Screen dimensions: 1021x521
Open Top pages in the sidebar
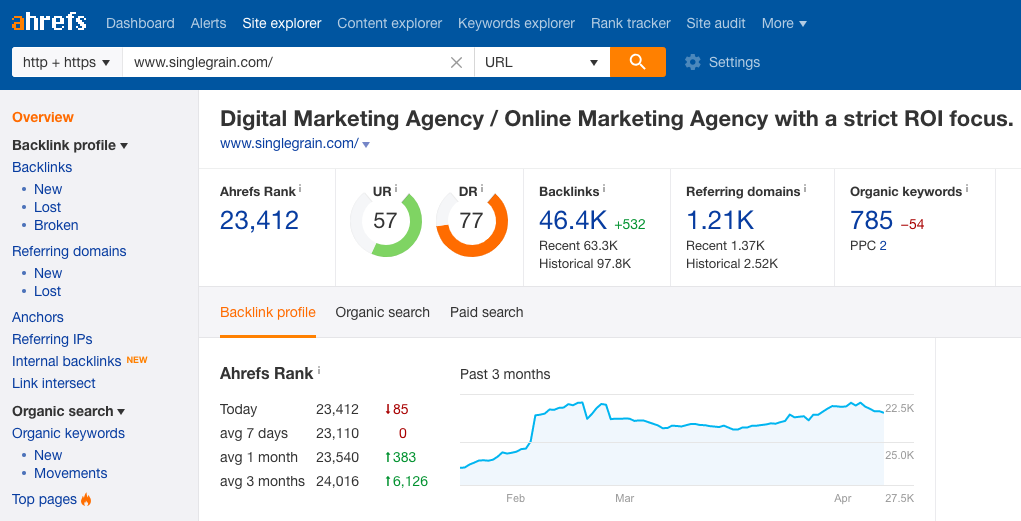coord(44,500)
